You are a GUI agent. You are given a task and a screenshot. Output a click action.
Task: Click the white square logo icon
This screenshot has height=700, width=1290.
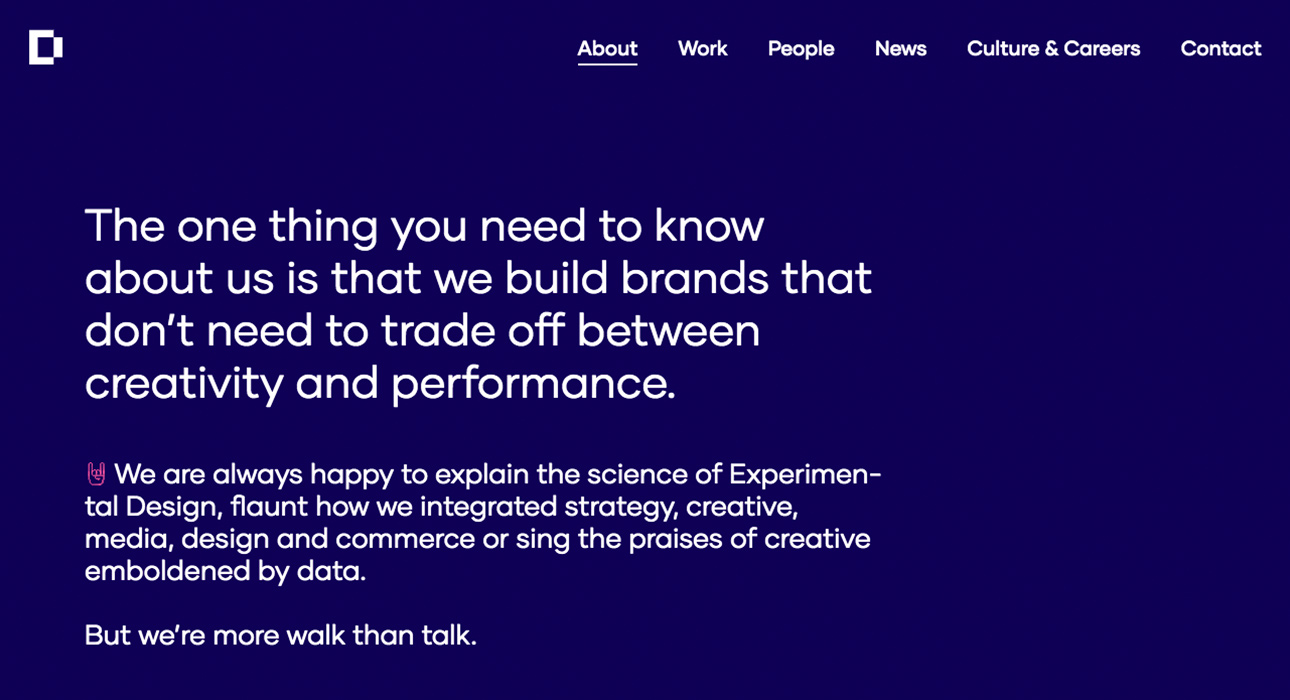[x=46, y=47]
